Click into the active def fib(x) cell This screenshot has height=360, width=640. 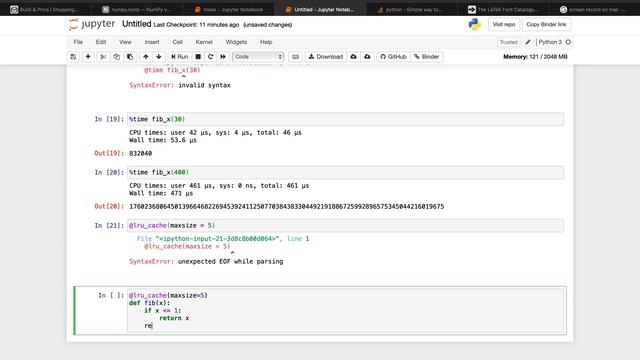(x=345, y=310)
